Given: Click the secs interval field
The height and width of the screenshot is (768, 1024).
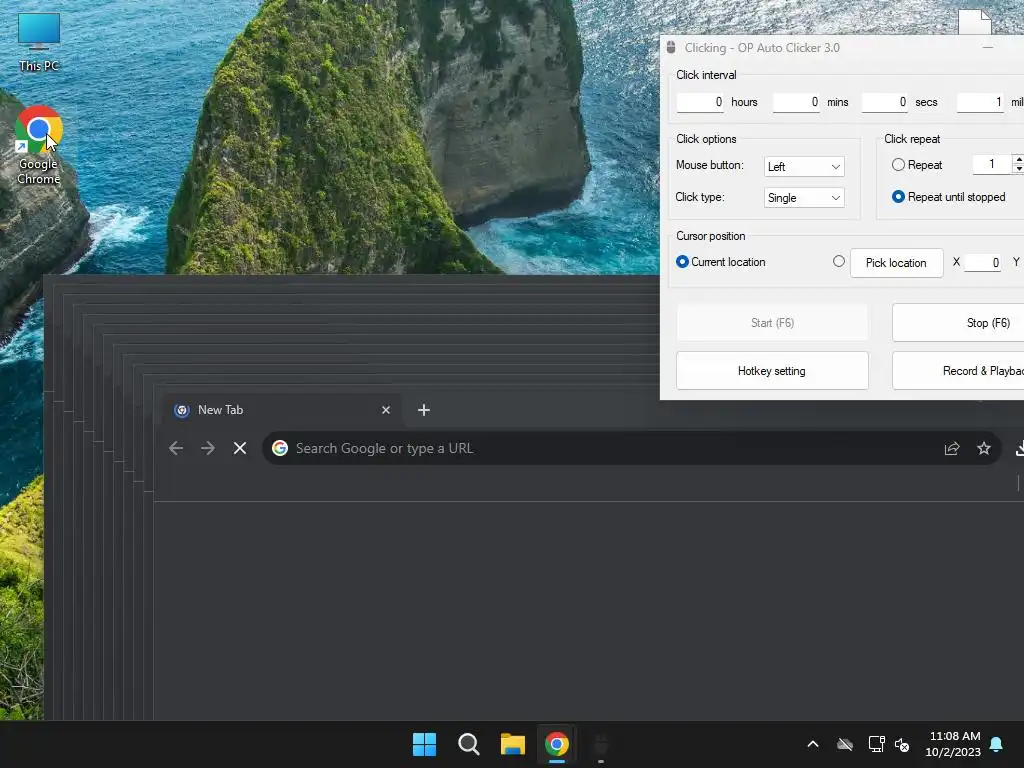Looking at the screenshot, I should [885, 102].
